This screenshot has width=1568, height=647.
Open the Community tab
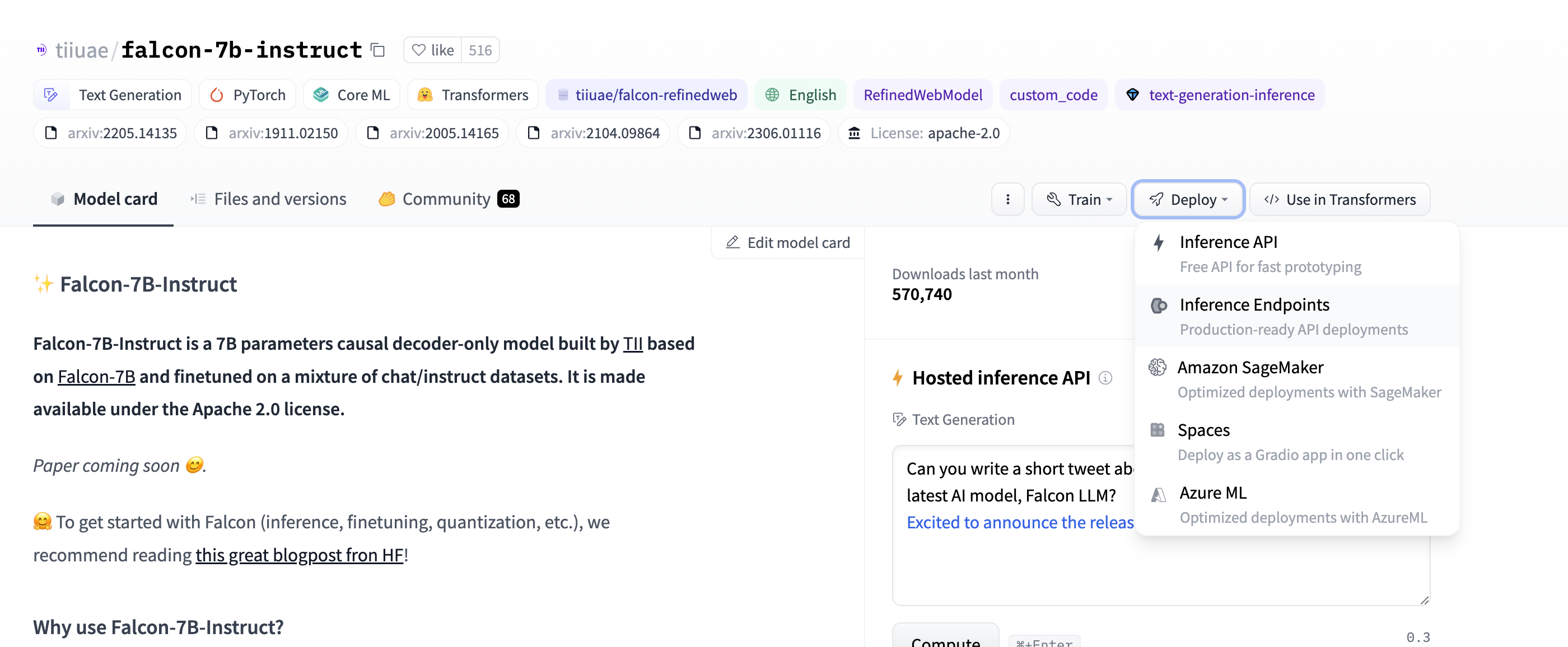click(447, 199)
